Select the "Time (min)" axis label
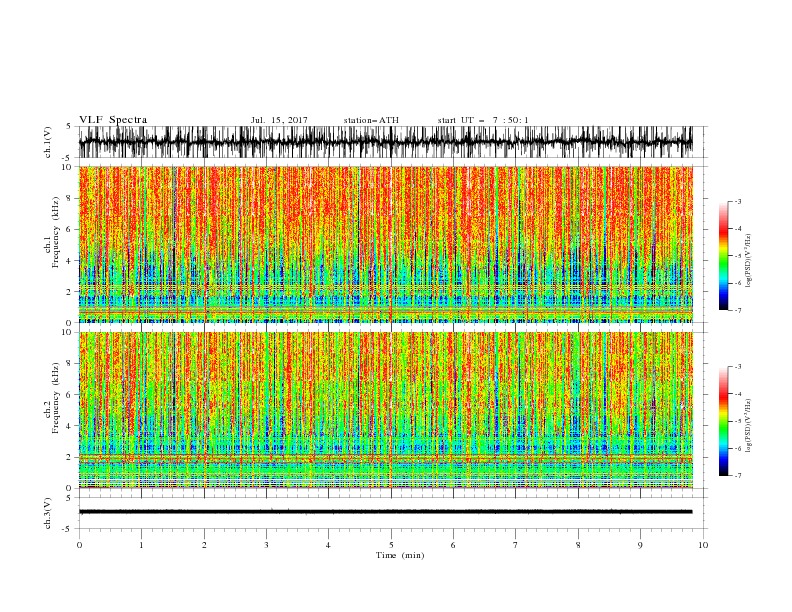The image size is (792, 612). click(400, 555)
